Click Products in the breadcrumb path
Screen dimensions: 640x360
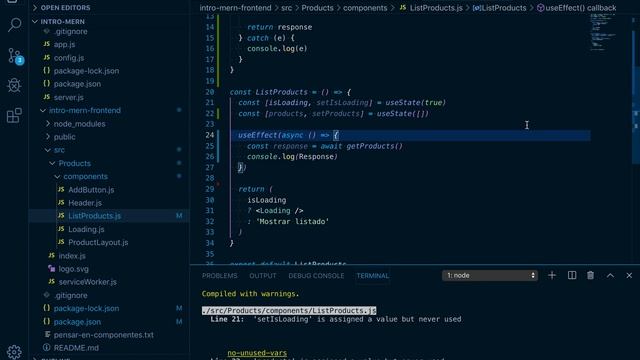click(x=317, y=8)
